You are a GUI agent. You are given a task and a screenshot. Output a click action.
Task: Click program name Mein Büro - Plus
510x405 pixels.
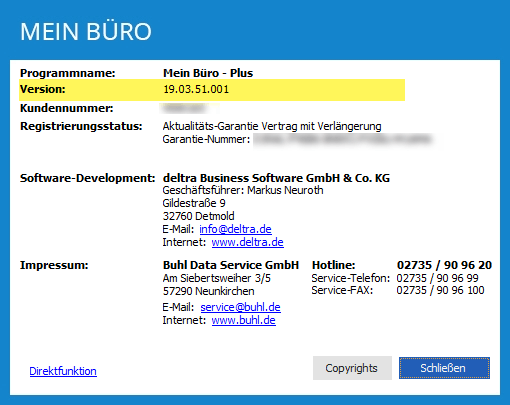click(x=208, y=73)
